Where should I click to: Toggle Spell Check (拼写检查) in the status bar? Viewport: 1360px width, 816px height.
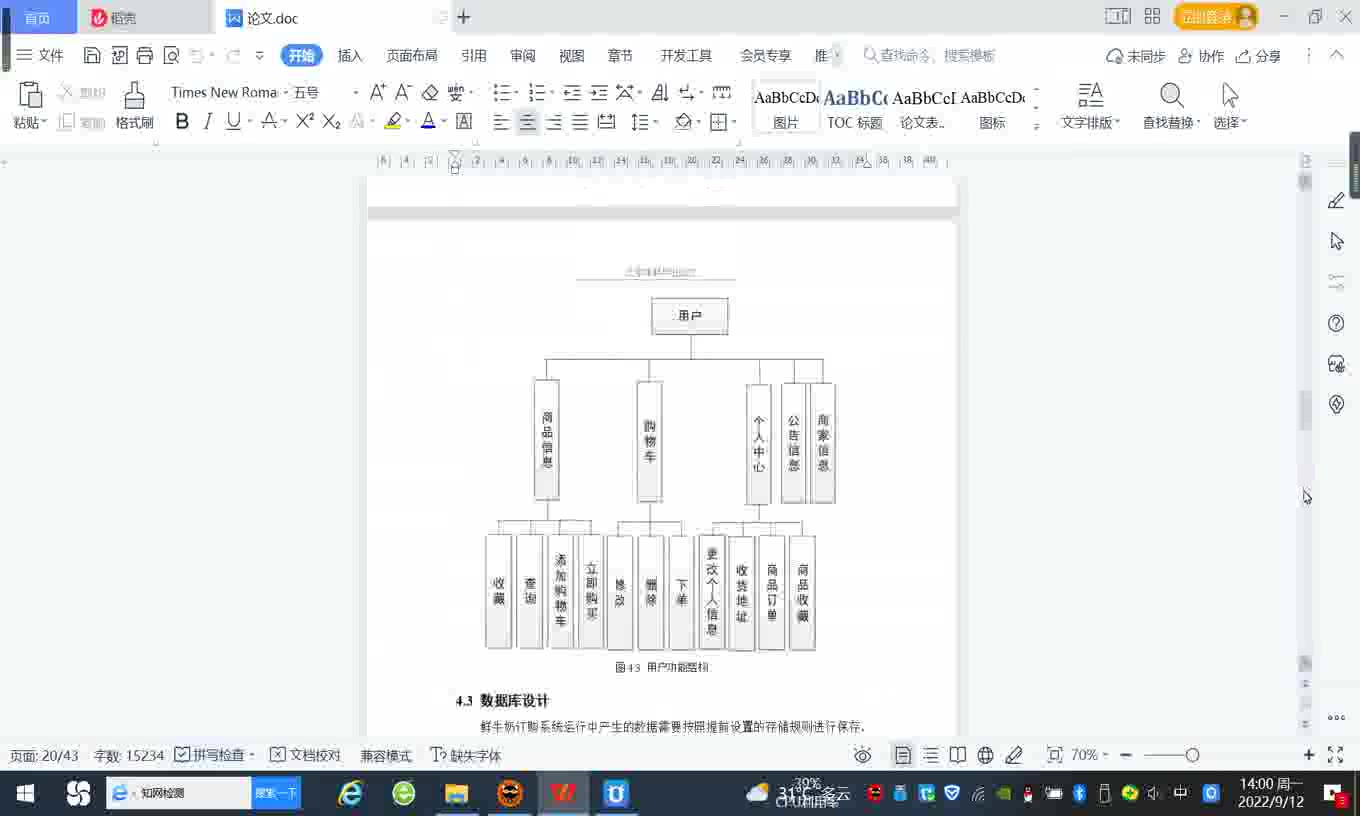pos(210,755)
